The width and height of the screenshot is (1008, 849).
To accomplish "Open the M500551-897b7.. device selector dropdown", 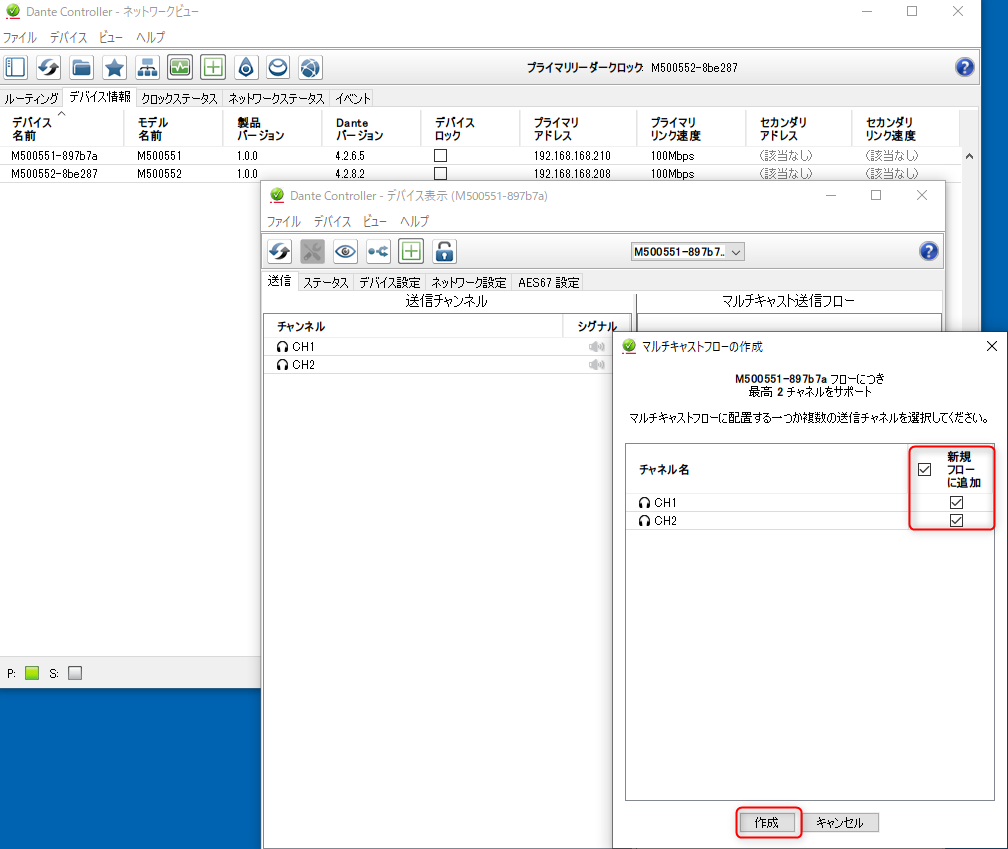I will 688,252.
